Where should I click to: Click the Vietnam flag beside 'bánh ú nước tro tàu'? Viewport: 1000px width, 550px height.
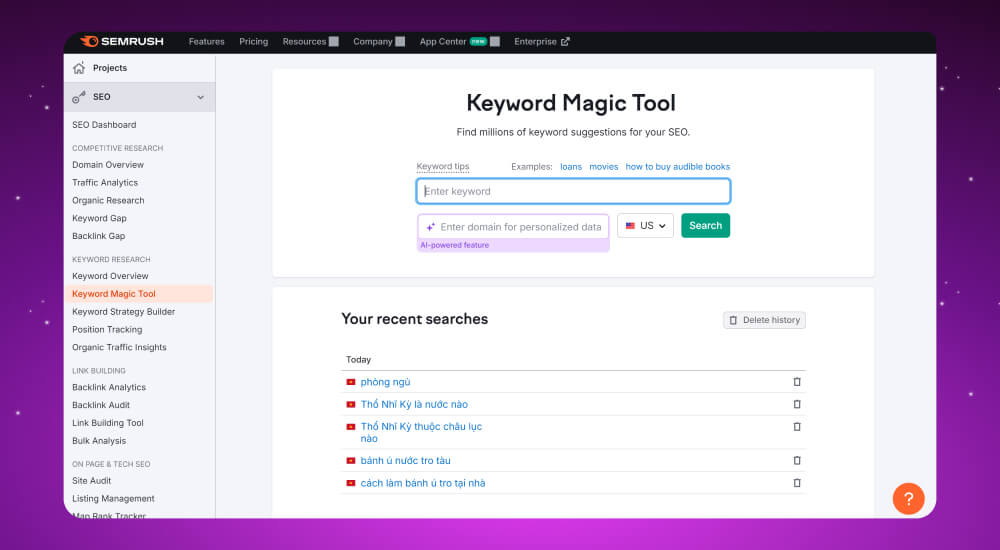click(350, 460)
